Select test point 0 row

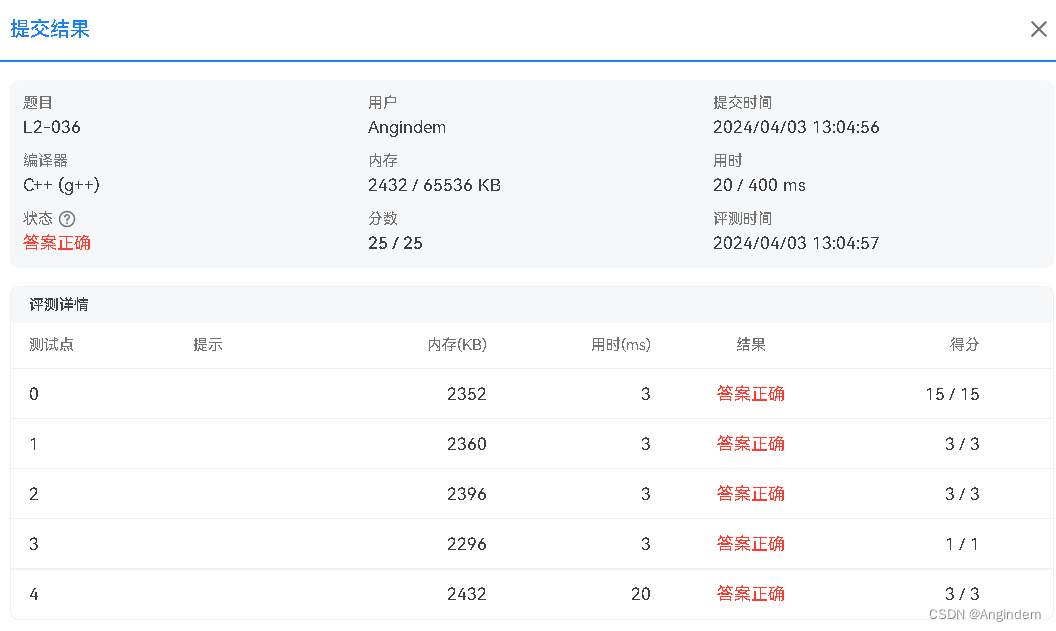[532, 394]
